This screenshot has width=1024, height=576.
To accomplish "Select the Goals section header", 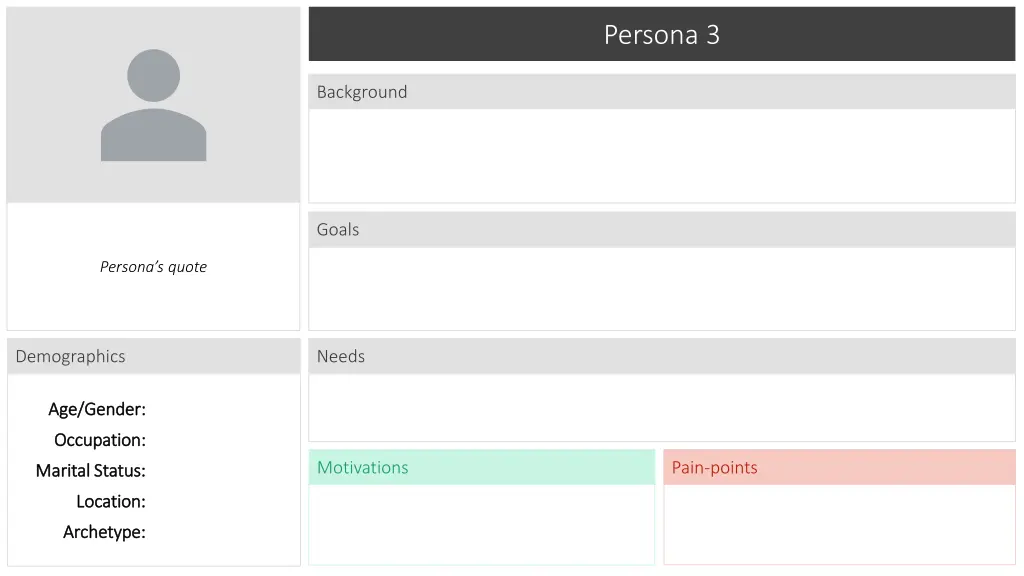I will [662, 230].
